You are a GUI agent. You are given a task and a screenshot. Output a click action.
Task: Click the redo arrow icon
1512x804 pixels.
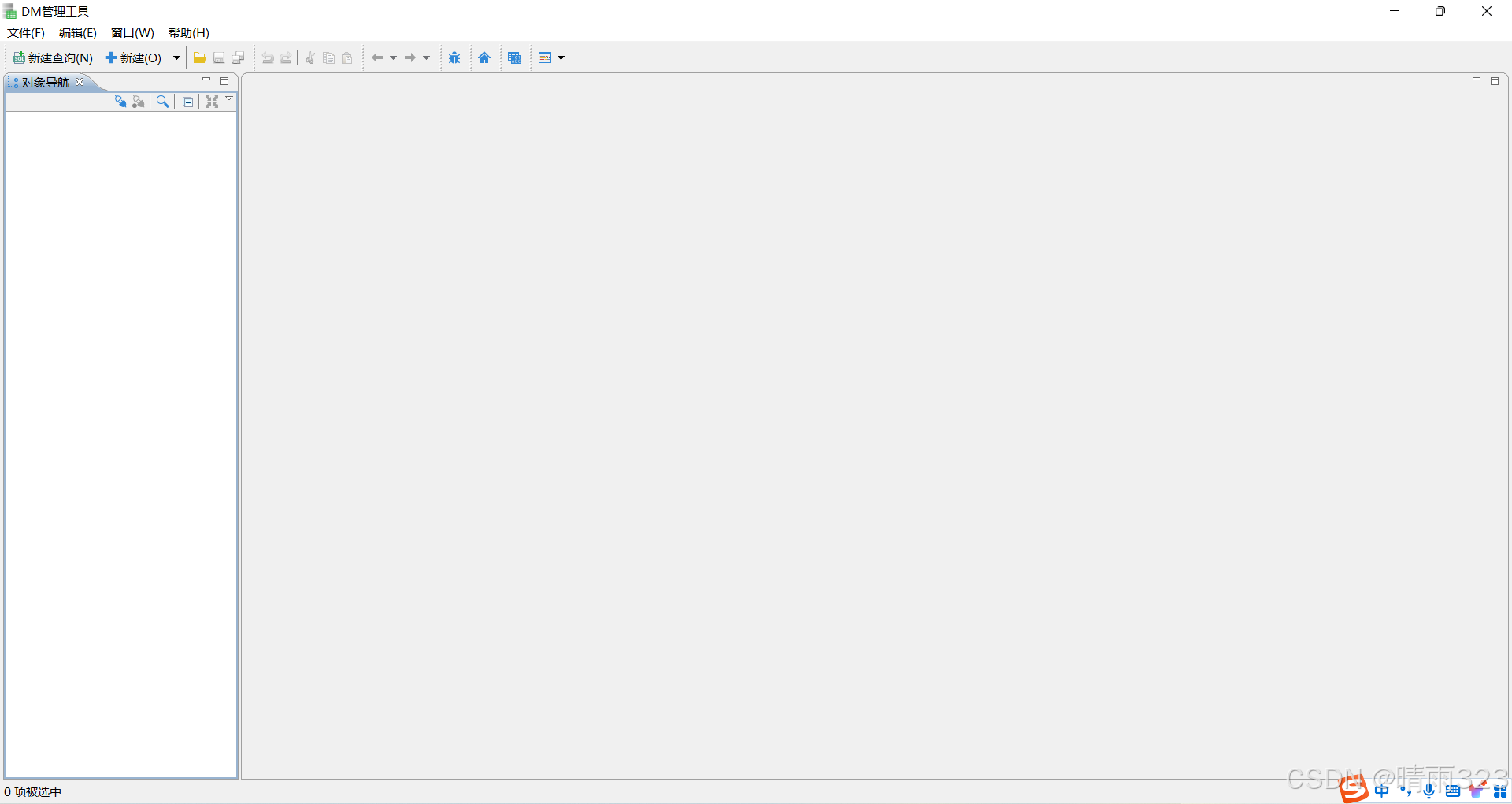[x=286, y=57]
